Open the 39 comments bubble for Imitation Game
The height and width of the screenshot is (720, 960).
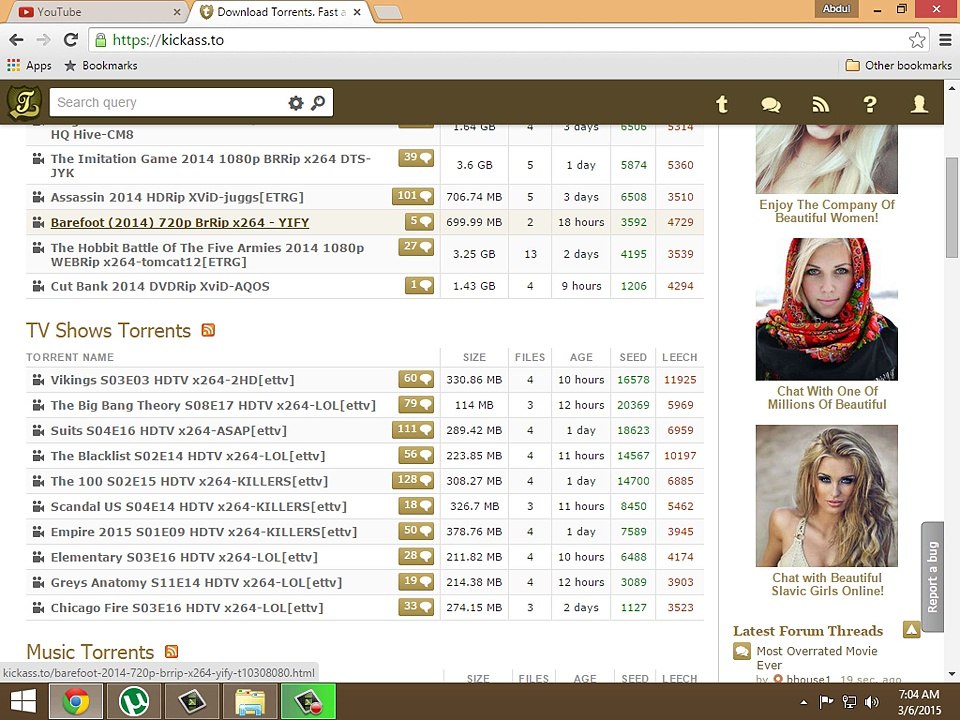[x=416, y=158]
